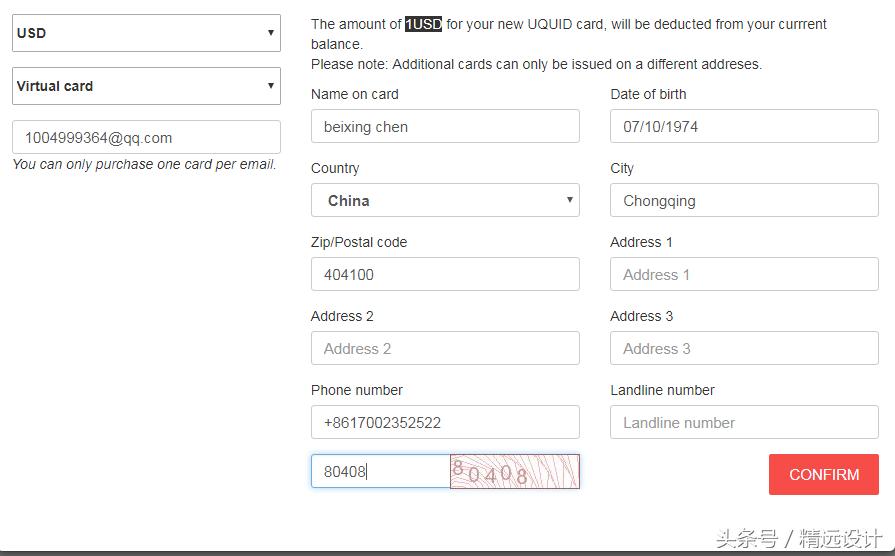Click the Date of birth field
This screenshot has width=895, height=556.
744,127
